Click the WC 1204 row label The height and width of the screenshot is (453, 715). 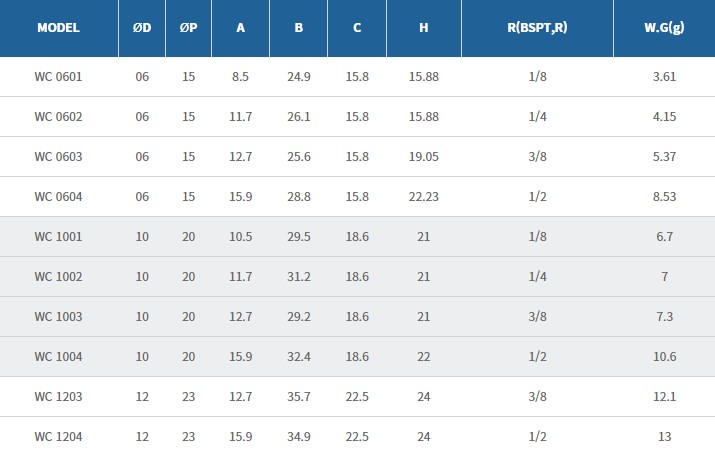click(x=58, y=436)
